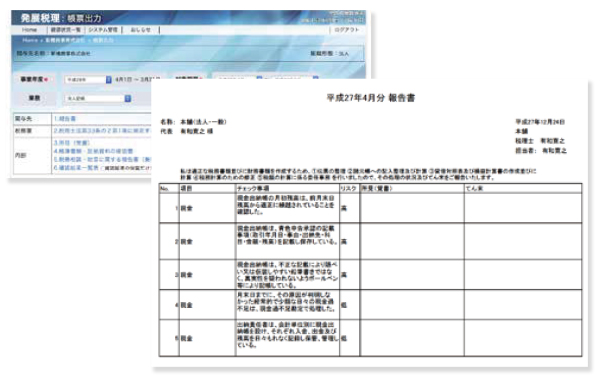Open the おしらせ menu

[x=140, y=30]
